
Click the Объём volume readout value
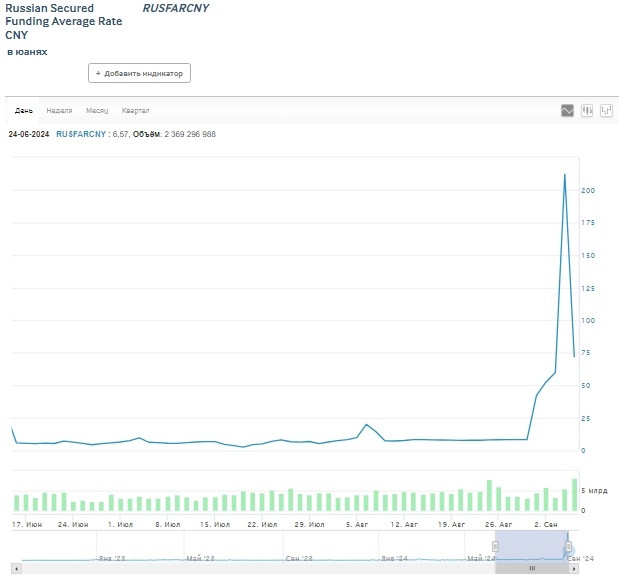pyautogui.click(x=190, y=134)
